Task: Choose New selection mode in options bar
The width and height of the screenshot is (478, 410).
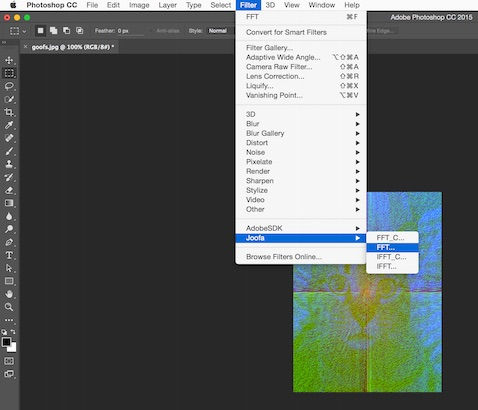Action: click(x=40, y=31)
